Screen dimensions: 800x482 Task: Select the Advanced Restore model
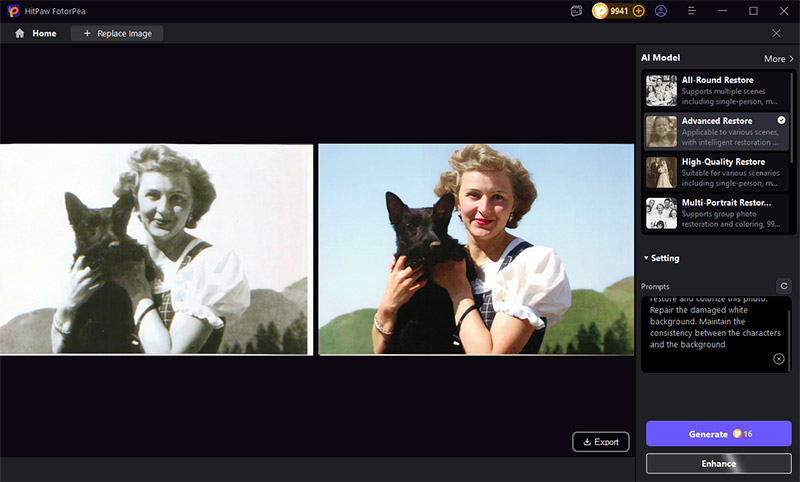[x=716, y=131]
